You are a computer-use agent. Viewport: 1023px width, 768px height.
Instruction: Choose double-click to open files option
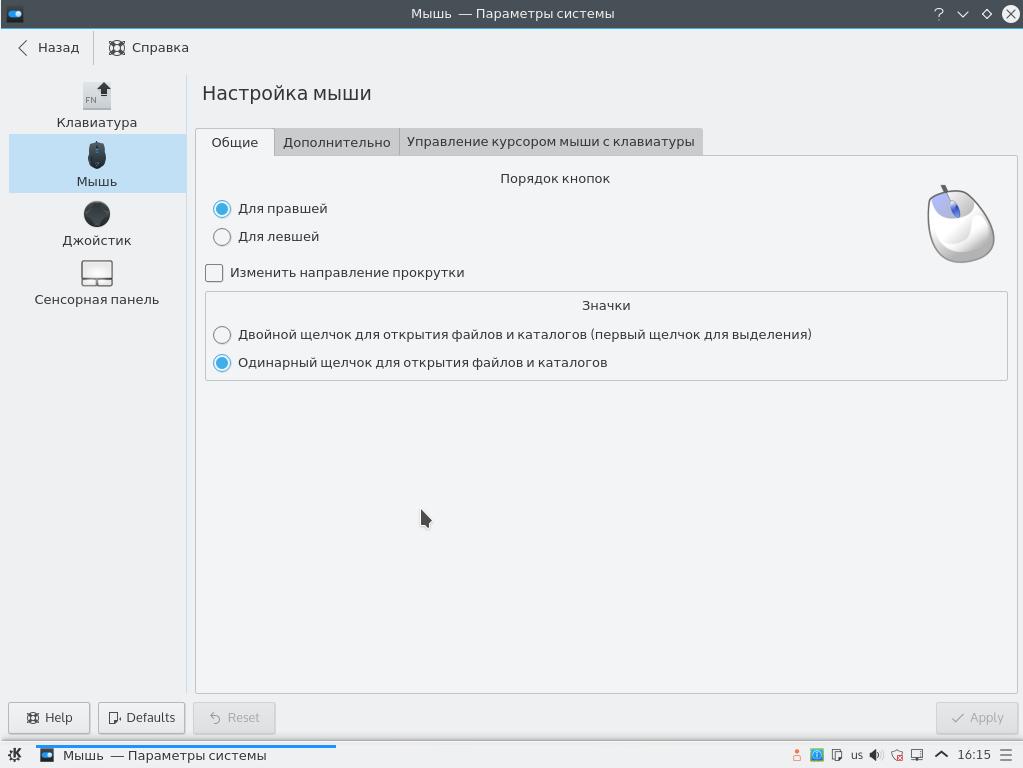(222, 335)
